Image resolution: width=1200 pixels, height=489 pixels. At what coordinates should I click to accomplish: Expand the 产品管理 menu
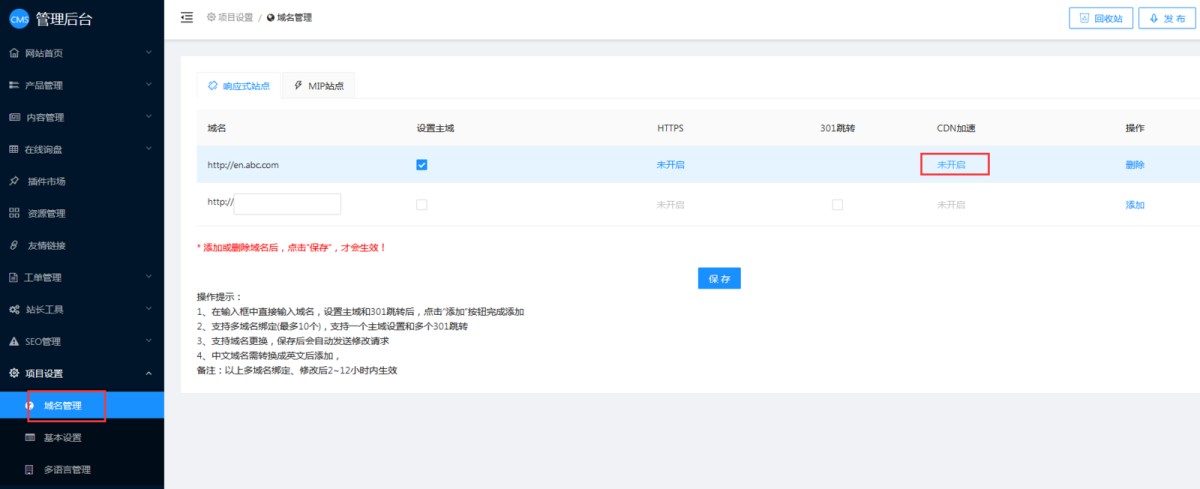[80, 85]
